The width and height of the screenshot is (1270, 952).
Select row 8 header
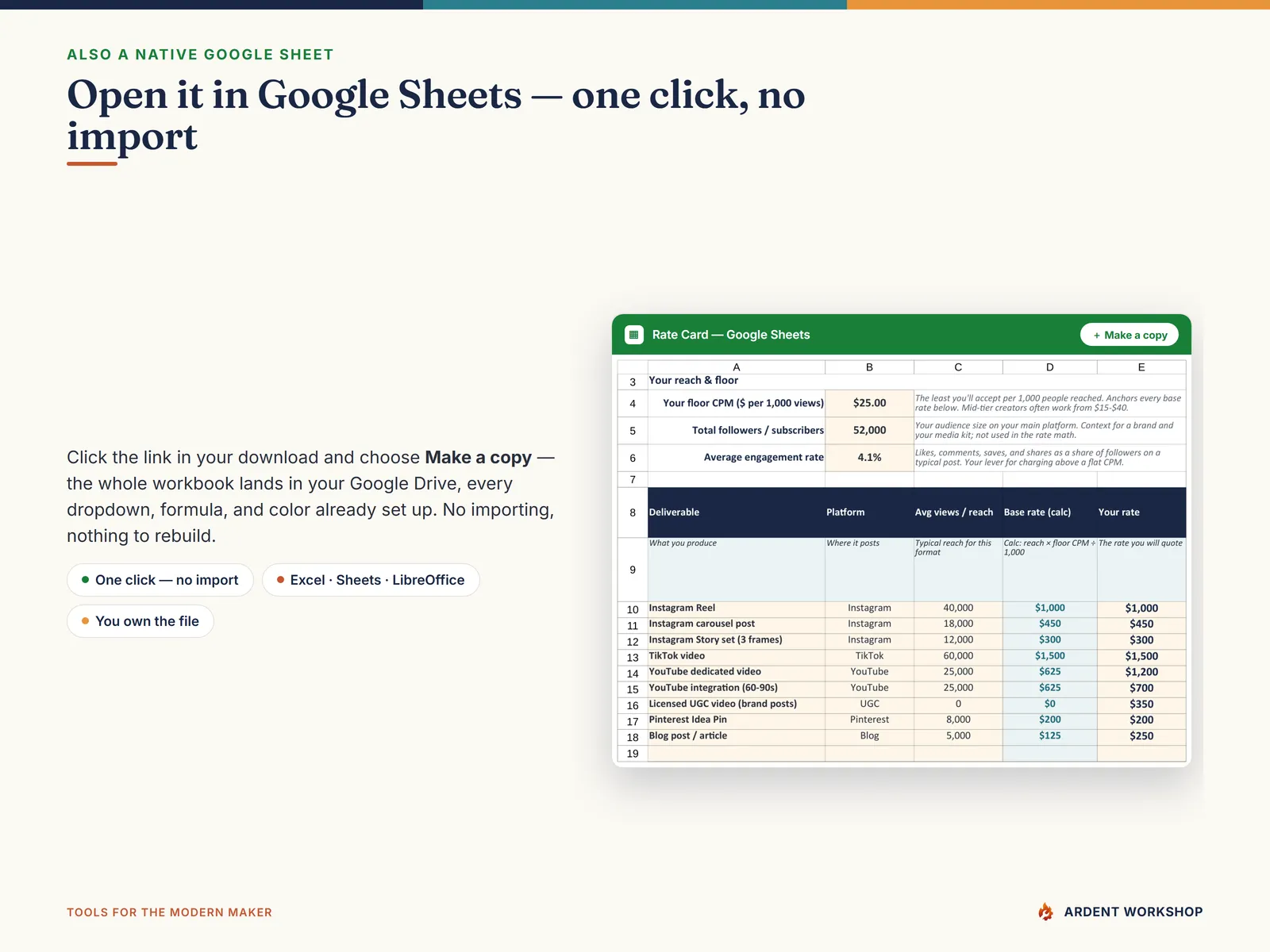[x=633, y=512]
